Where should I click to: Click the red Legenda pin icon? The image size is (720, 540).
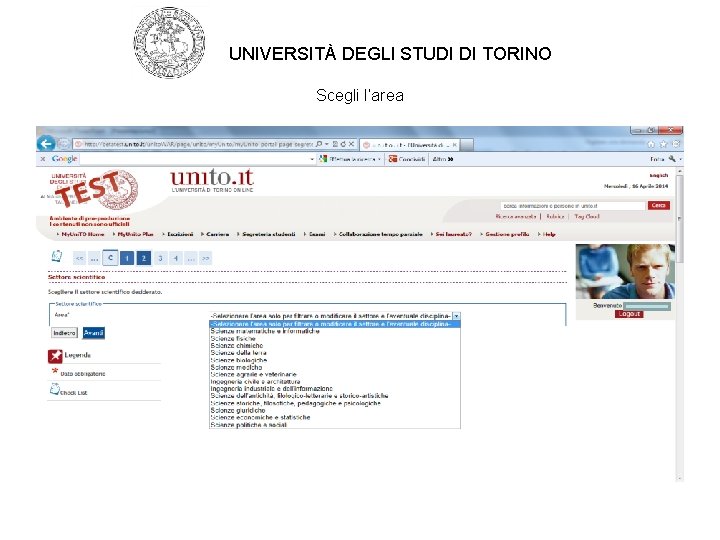[x=55, y=356]
